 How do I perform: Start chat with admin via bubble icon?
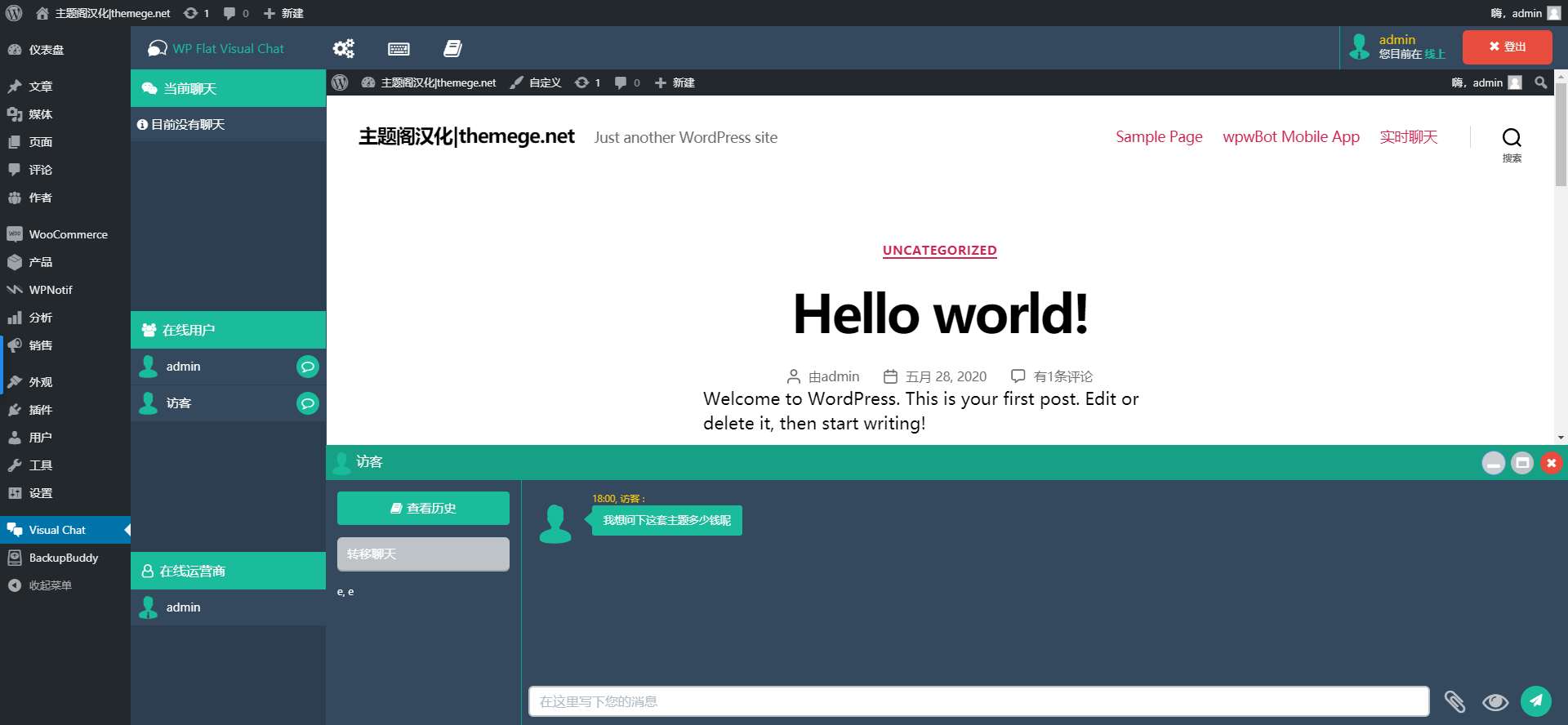[307, 367]
